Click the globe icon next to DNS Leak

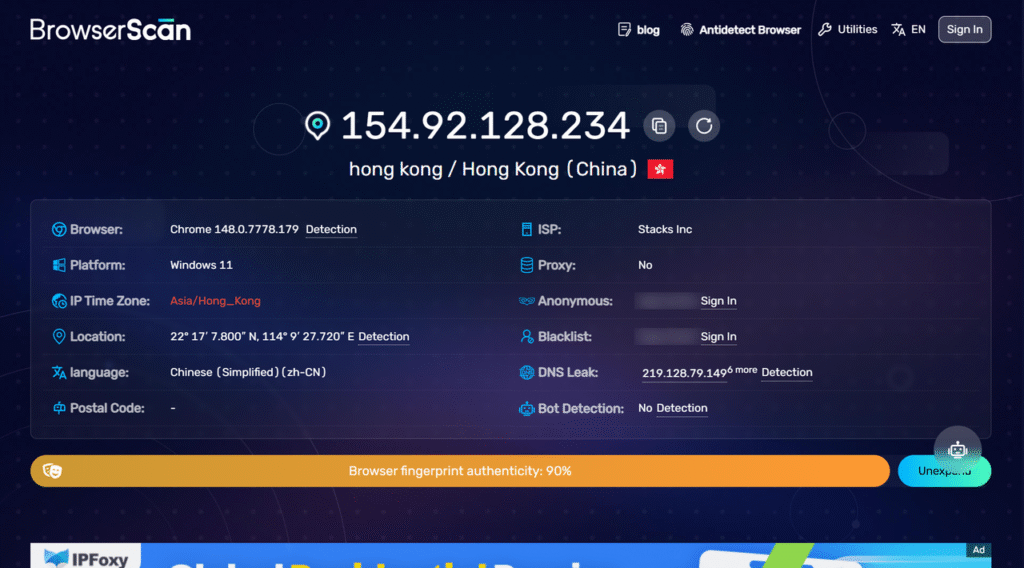coord(526,372)
